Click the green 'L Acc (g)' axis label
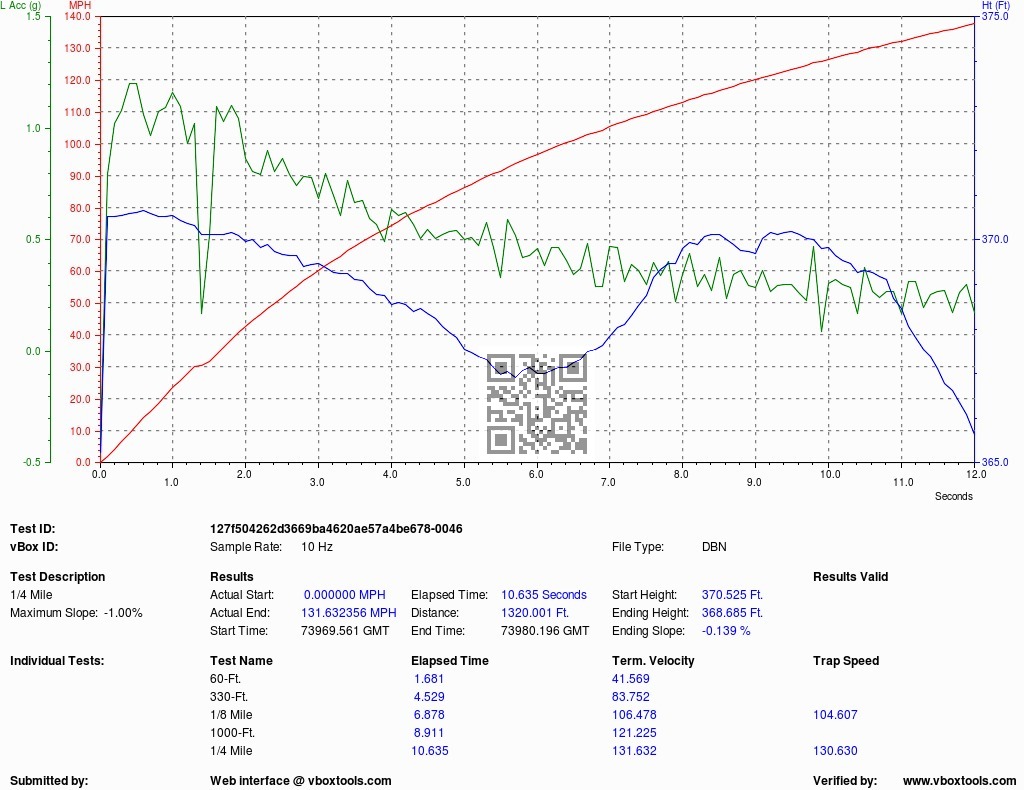Screen dimensions: 1024x790 click(x=22, y=6)
